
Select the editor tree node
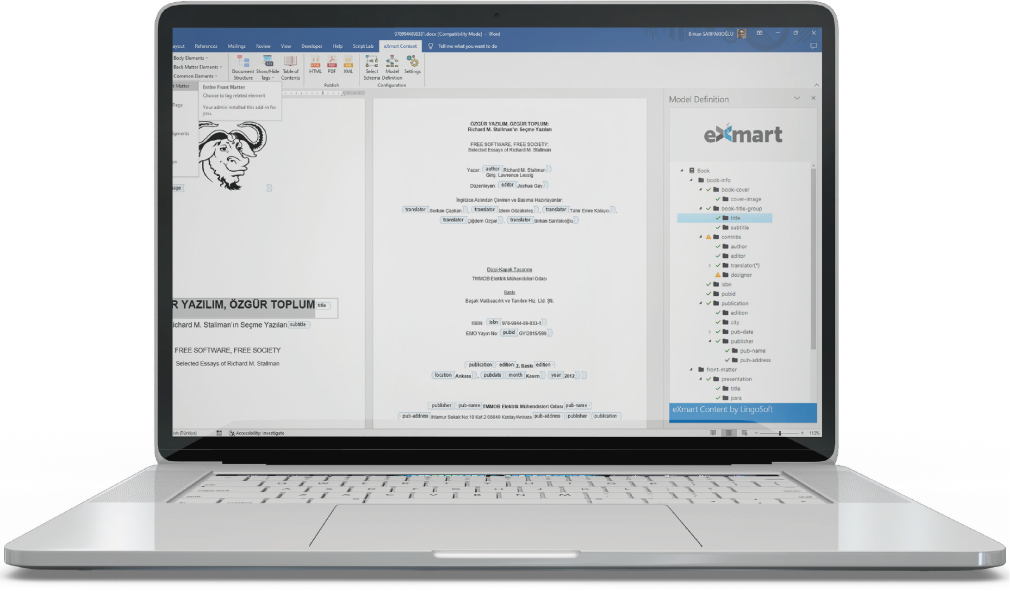coord(738,256)
